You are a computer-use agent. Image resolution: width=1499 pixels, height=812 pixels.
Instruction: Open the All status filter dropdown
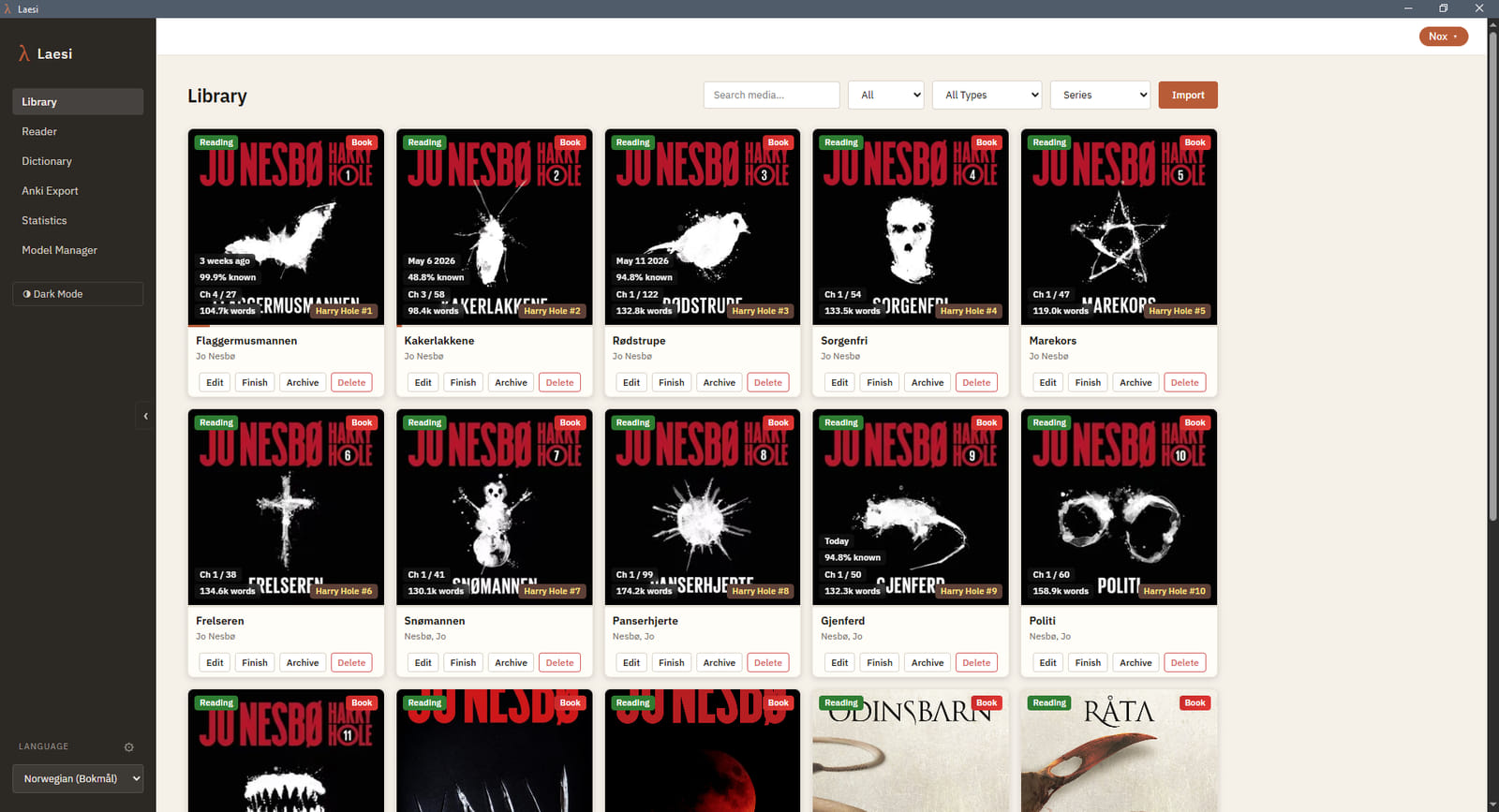coord(886,95)
